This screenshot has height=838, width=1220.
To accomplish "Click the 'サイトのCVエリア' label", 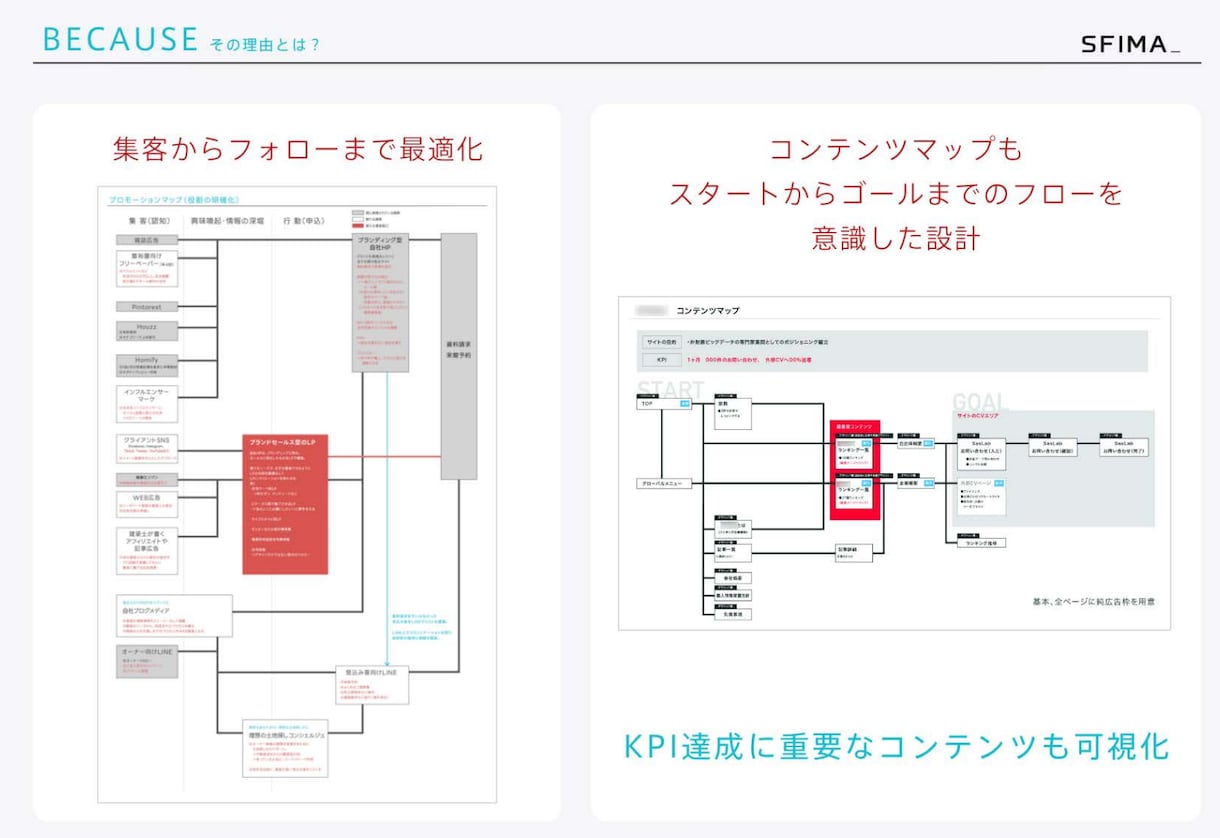I will tap(978, 415).
